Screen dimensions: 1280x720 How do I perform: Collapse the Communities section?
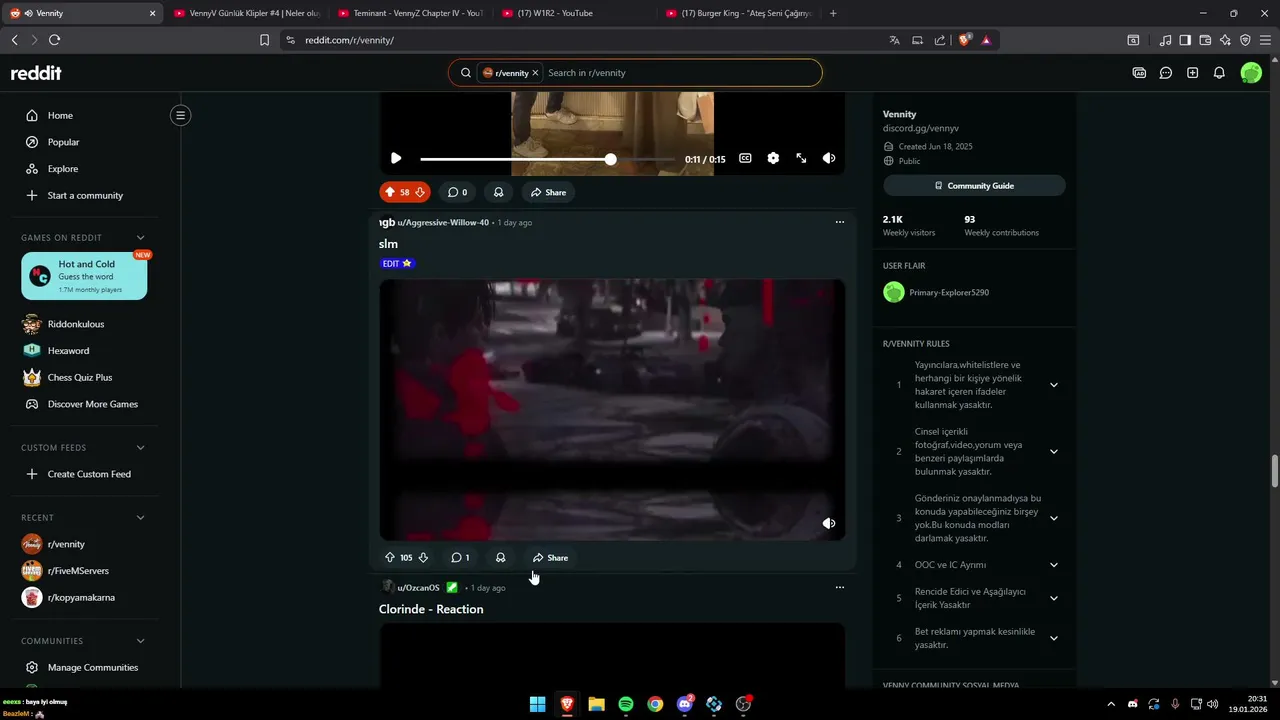pos(140,641)
